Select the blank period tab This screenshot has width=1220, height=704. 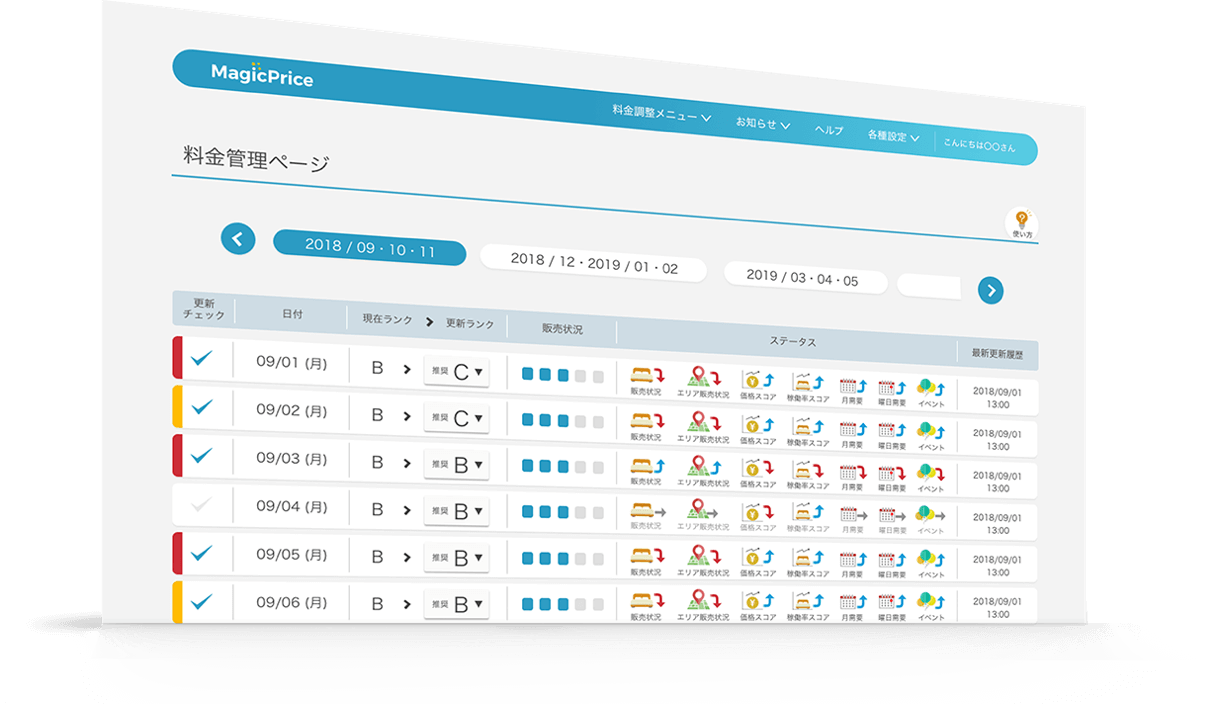929,286
